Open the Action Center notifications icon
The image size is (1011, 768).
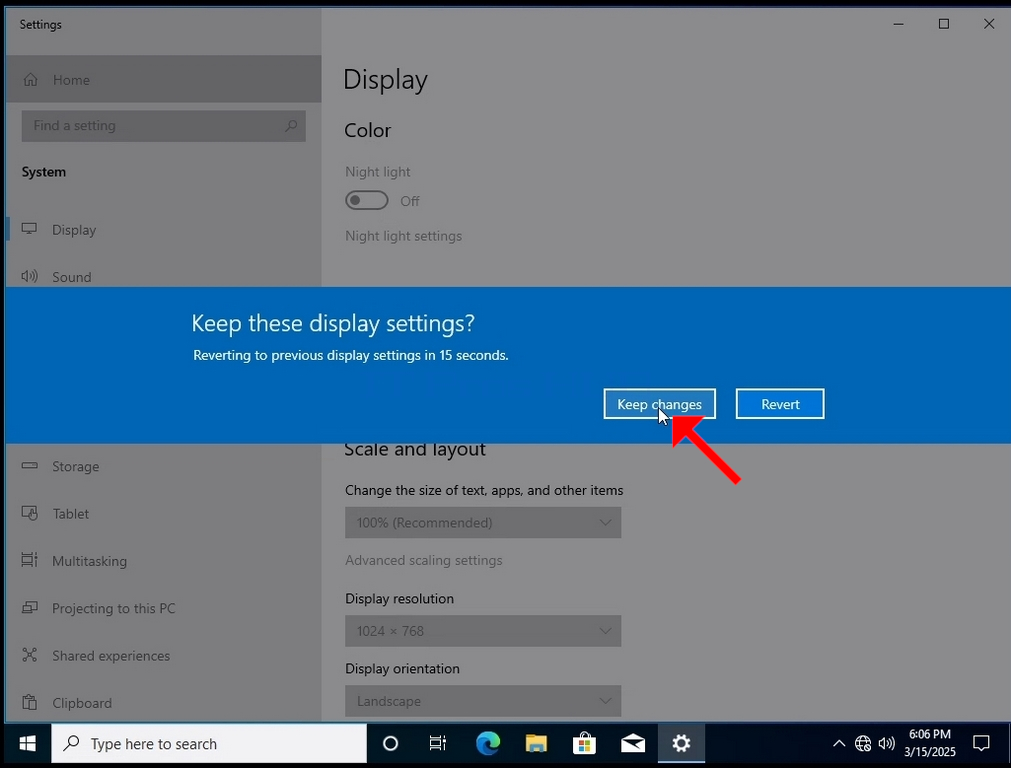981,743
